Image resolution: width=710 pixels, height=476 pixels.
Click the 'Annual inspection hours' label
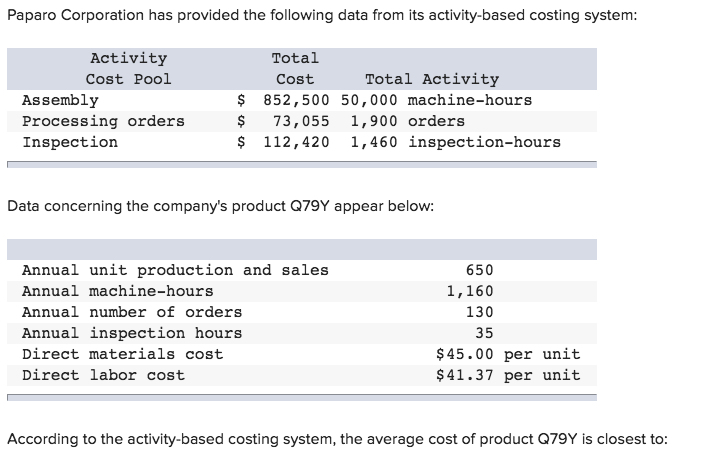[132, 333]
